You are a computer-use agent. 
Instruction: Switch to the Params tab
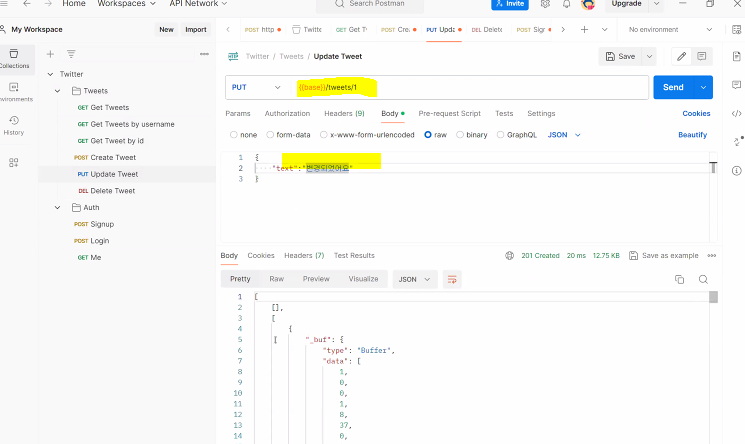click(238, 114)
